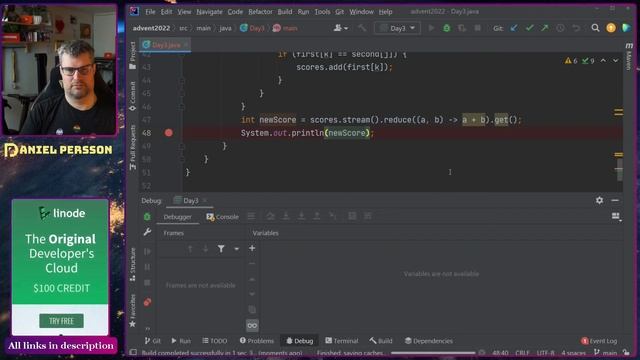This screenshot has width=640, height=360.
Task: Start debugging with the green bug icon
Action: pos(447,28)
